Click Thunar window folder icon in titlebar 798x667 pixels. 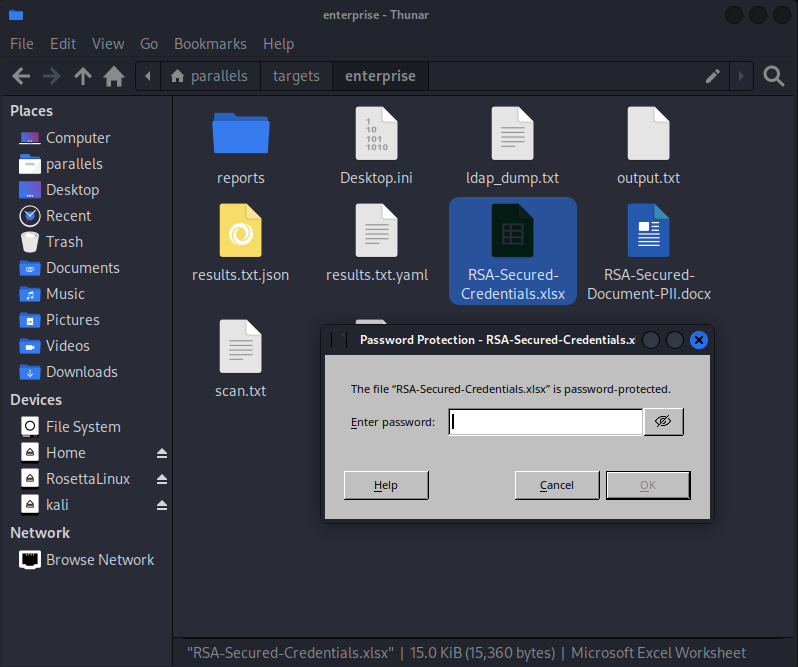(16, 15)
